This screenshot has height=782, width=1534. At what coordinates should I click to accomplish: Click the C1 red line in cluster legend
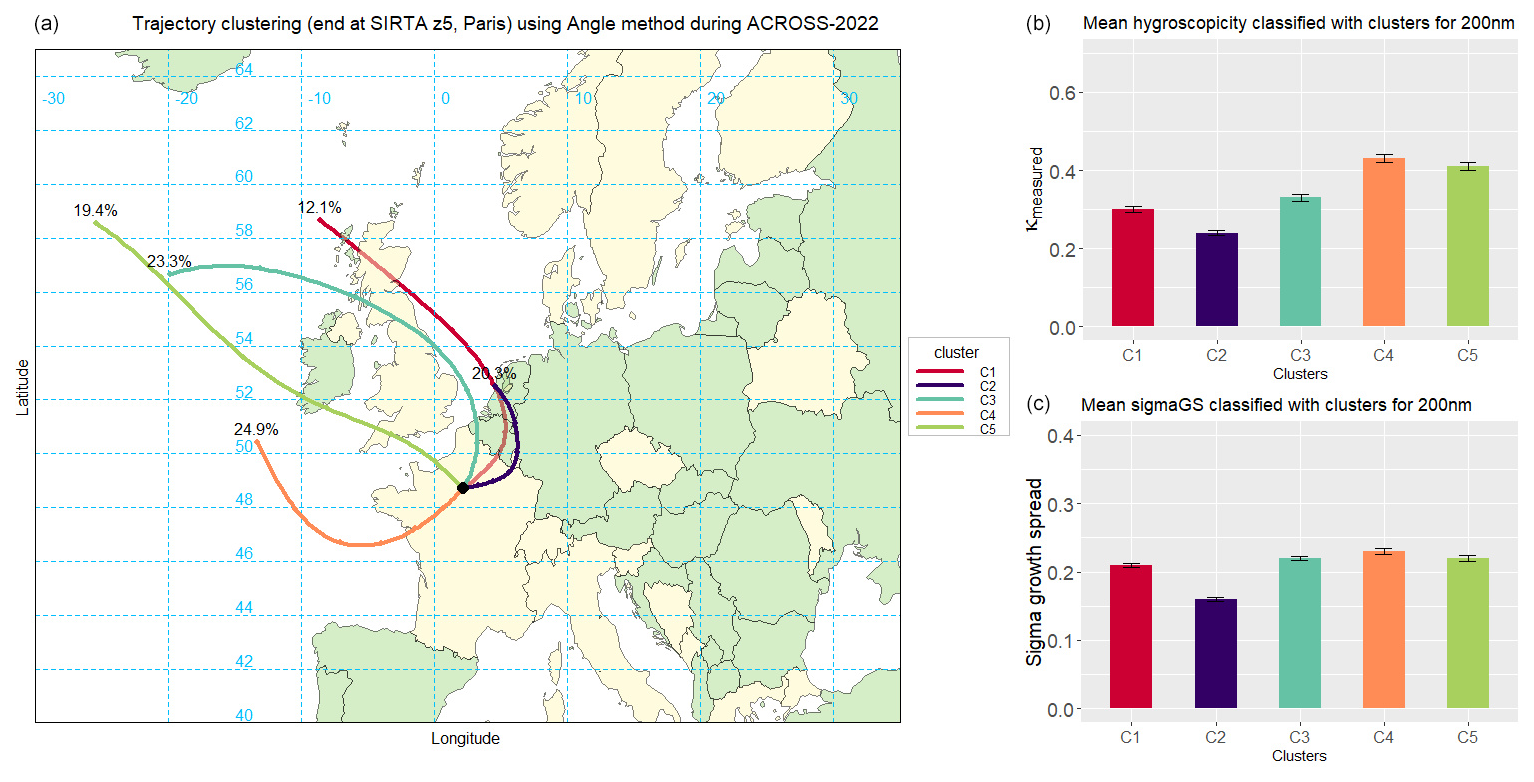click(x=941, y=372)
